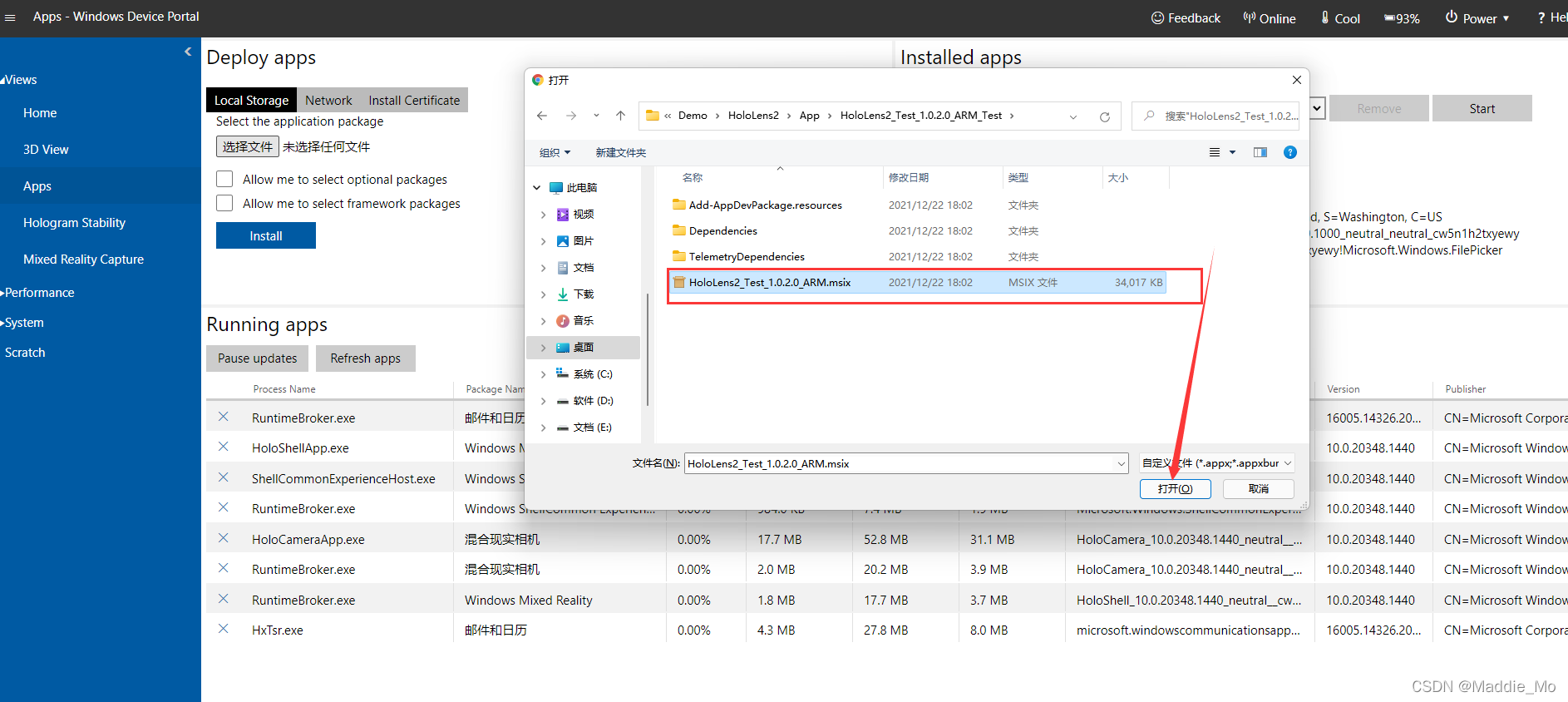This screenshot has width=1568, height=702.
Task: Click the Cool temperature indicator
Action: point(1340,17)
